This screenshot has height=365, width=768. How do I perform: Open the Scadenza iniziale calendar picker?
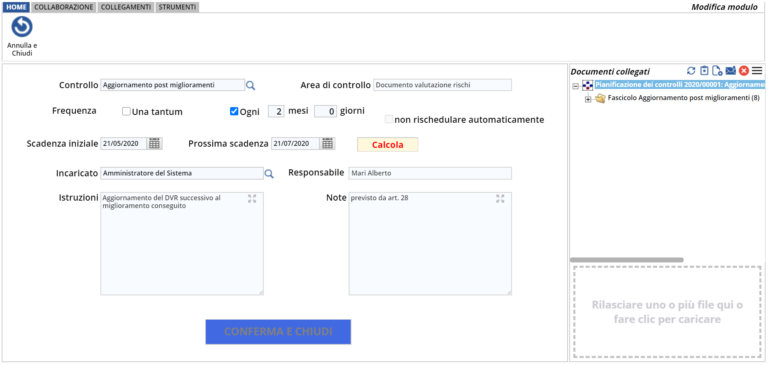point(155,144)
